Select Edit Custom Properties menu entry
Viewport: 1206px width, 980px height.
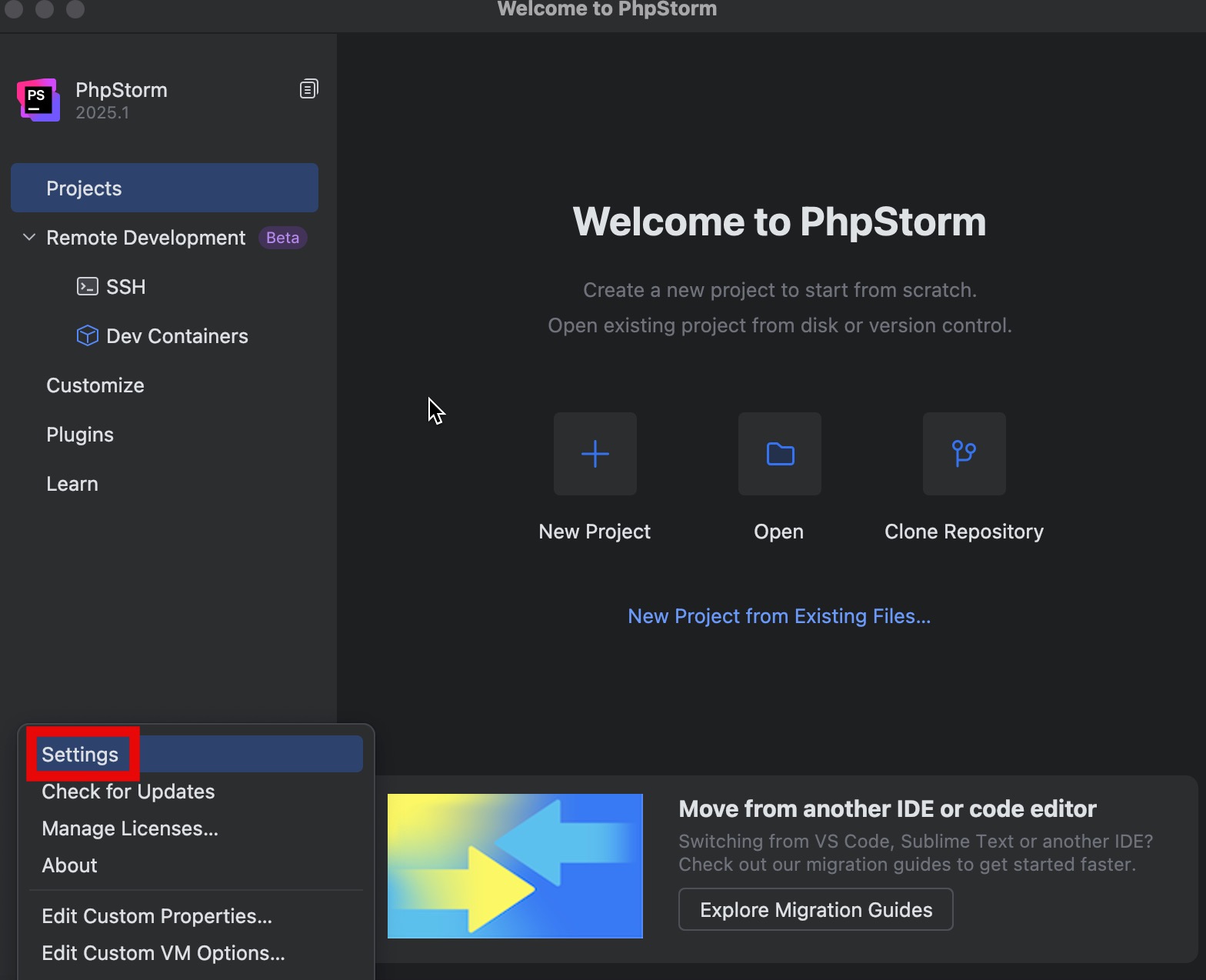[x=157, y=916]
